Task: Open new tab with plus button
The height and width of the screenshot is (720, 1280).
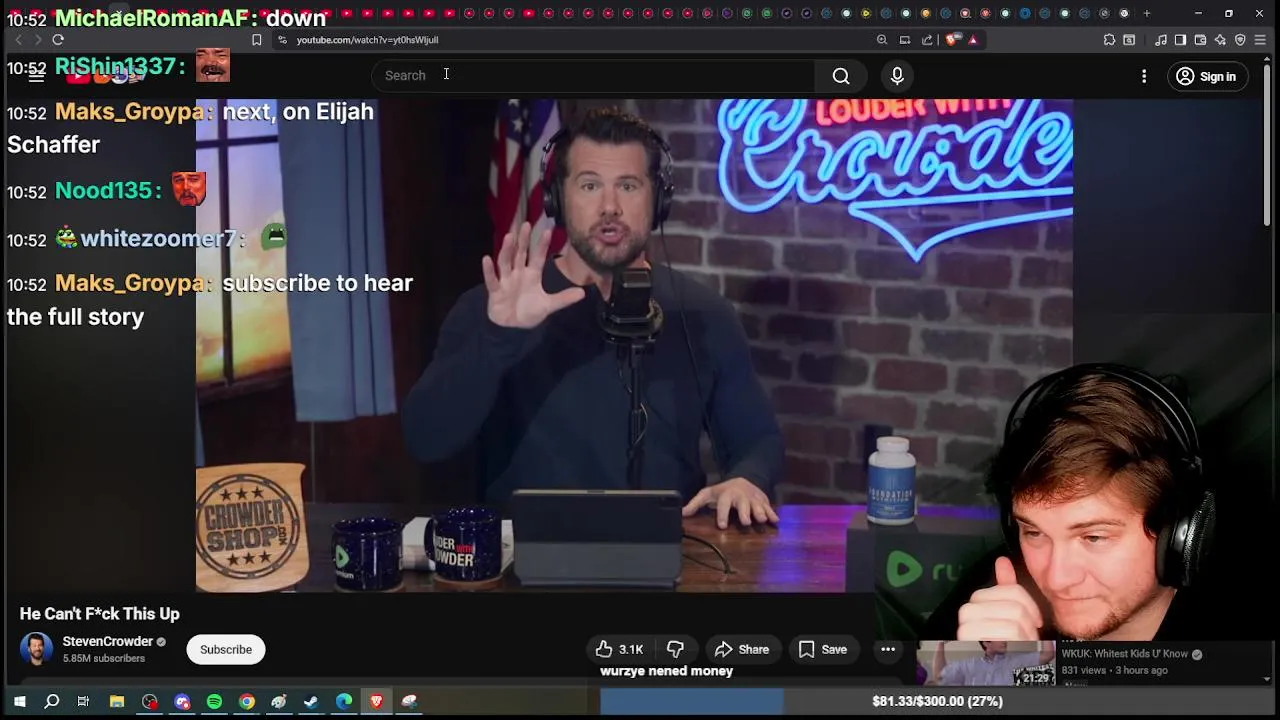Action: click(x=1146, y=13)
